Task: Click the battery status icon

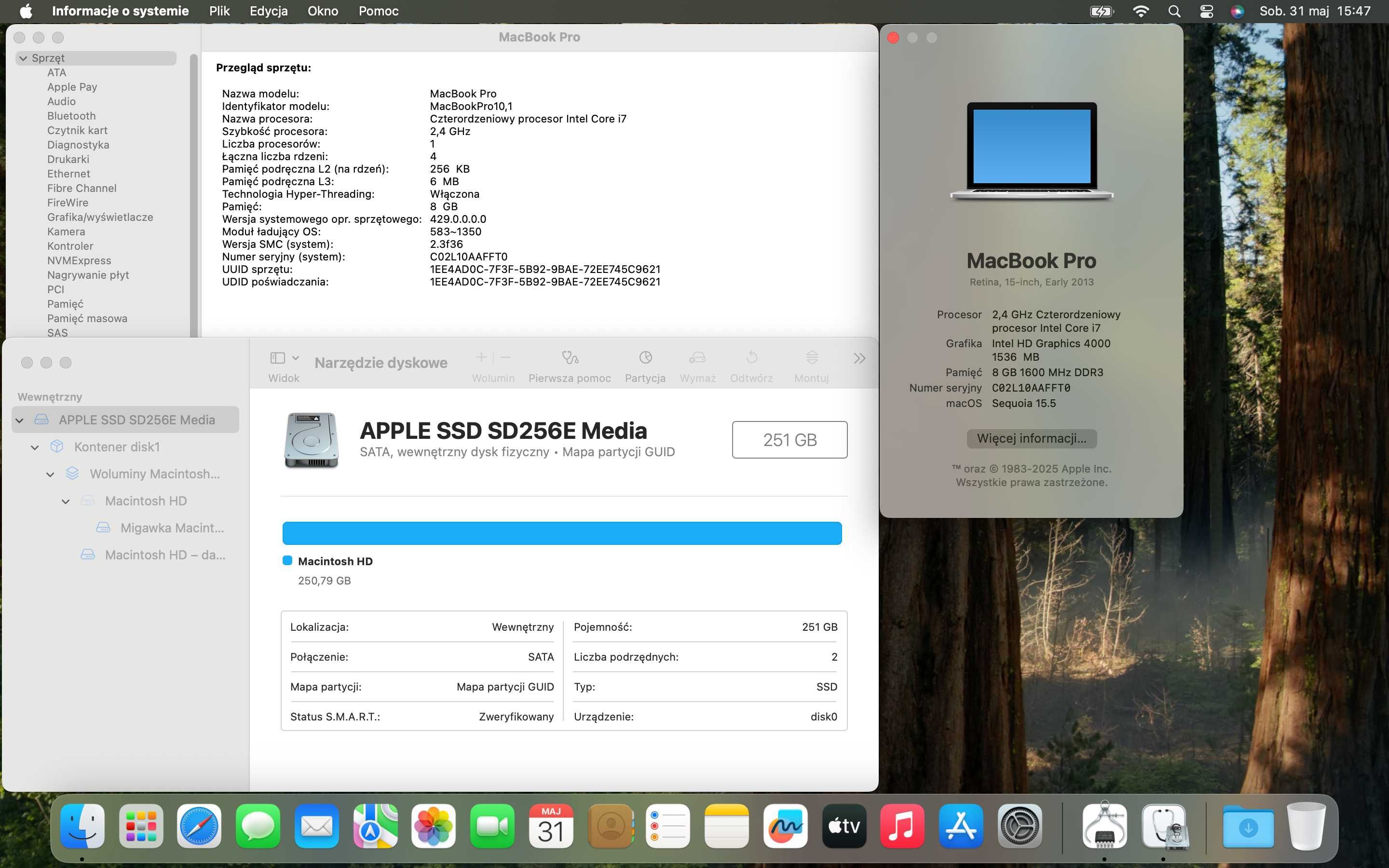Action: click(x=1102, y=11)
